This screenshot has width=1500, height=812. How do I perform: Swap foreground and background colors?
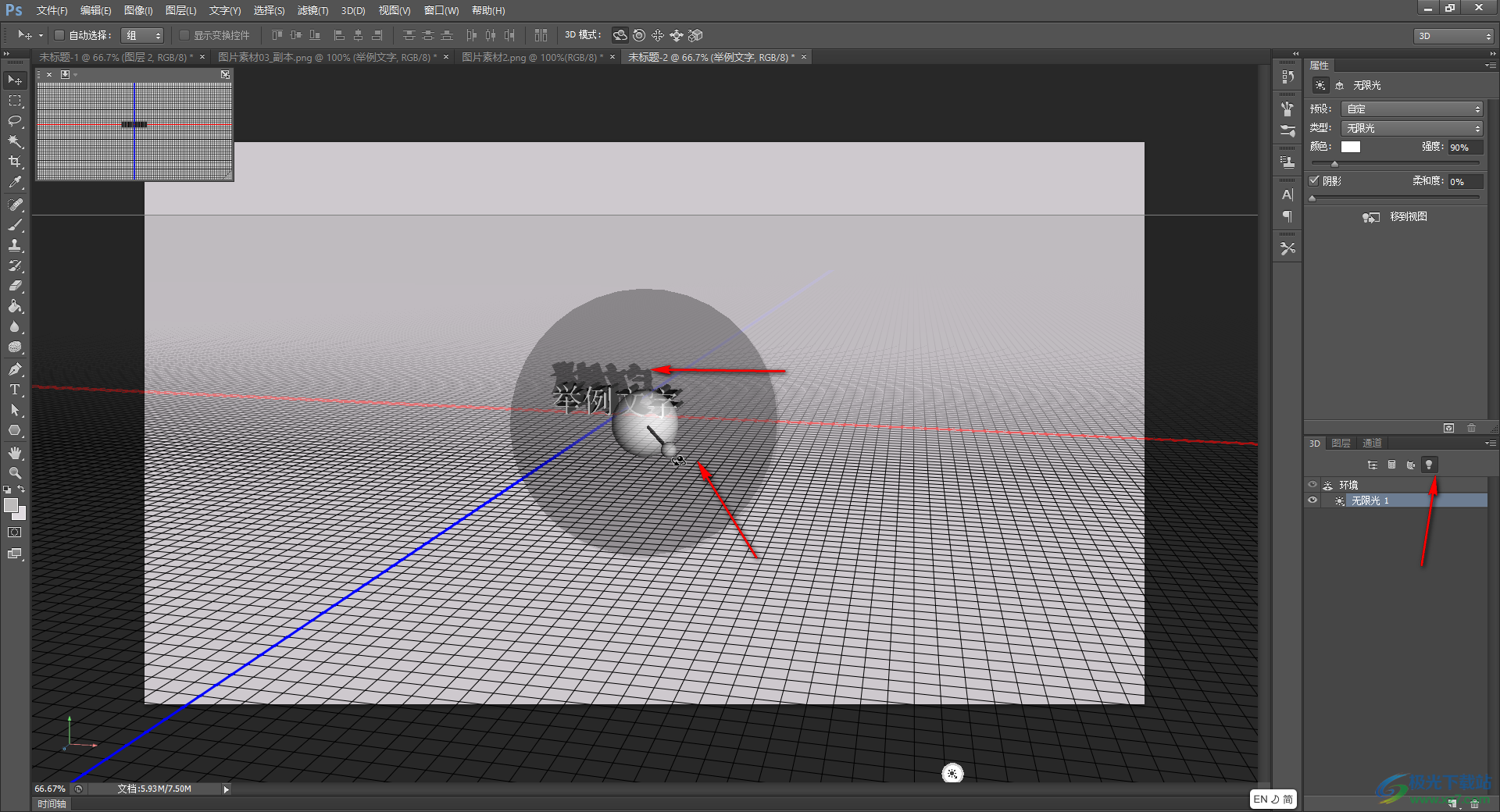(x=21, y=489)
